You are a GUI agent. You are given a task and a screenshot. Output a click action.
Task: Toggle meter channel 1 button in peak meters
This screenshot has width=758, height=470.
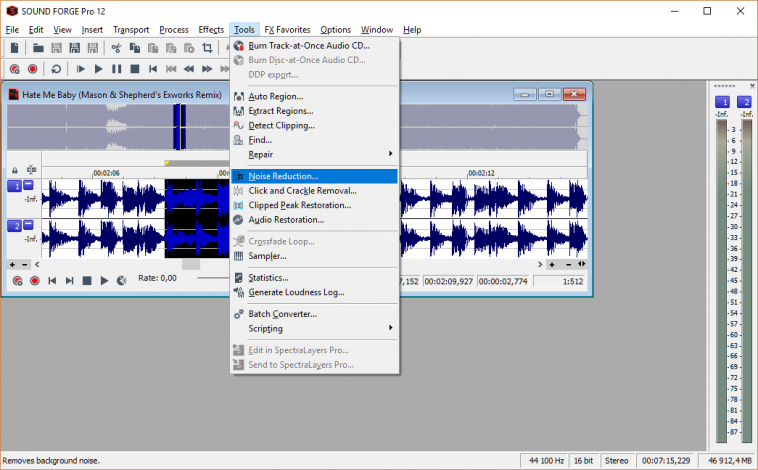(721, 102)
